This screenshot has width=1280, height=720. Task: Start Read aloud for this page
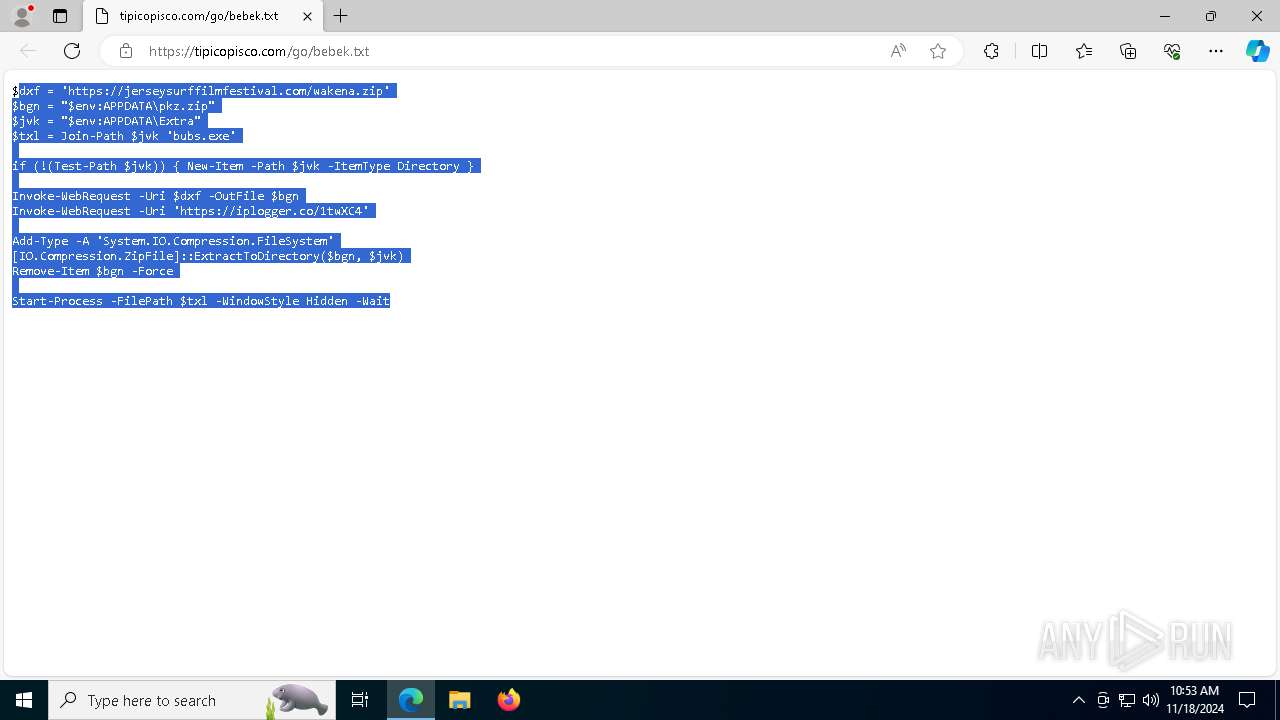pyautogui.click(x=898, y=51)
